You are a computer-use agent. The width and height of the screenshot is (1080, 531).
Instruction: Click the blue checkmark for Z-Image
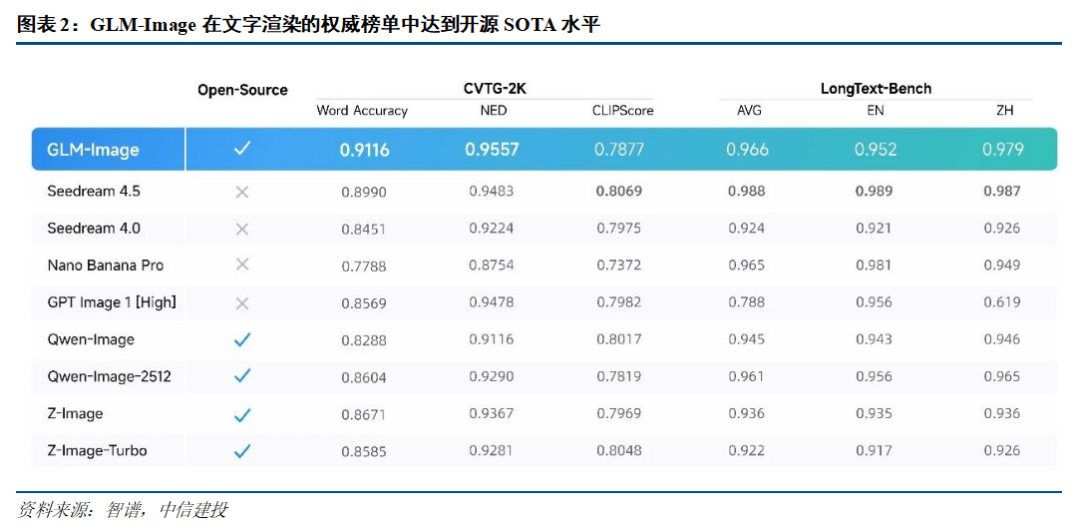(x=242, y=414)
